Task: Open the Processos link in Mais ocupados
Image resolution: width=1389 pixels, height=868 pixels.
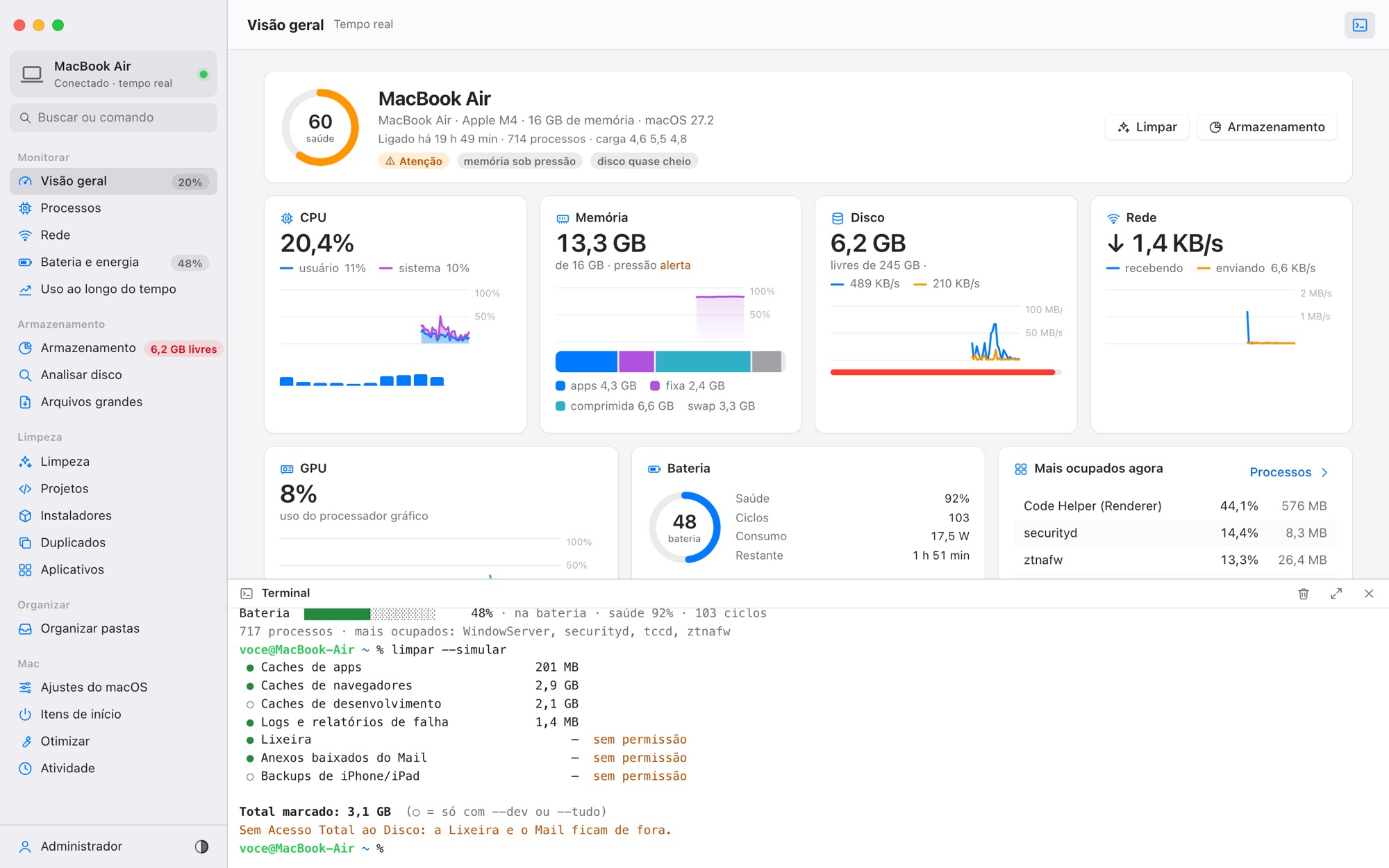Action: 1280,472
